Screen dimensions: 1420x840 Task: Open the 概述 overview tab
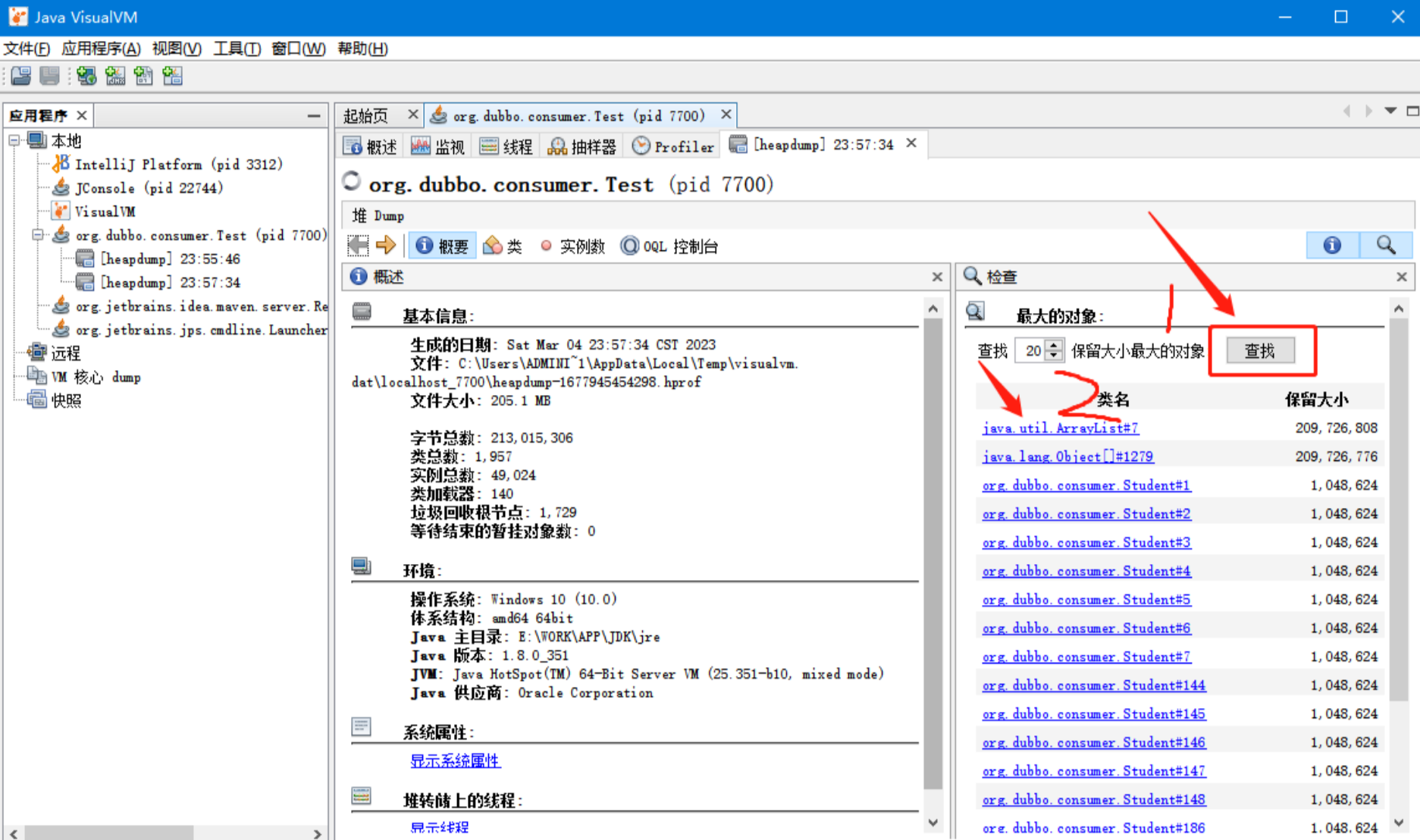pyautogui.click(x=371, y=146)
